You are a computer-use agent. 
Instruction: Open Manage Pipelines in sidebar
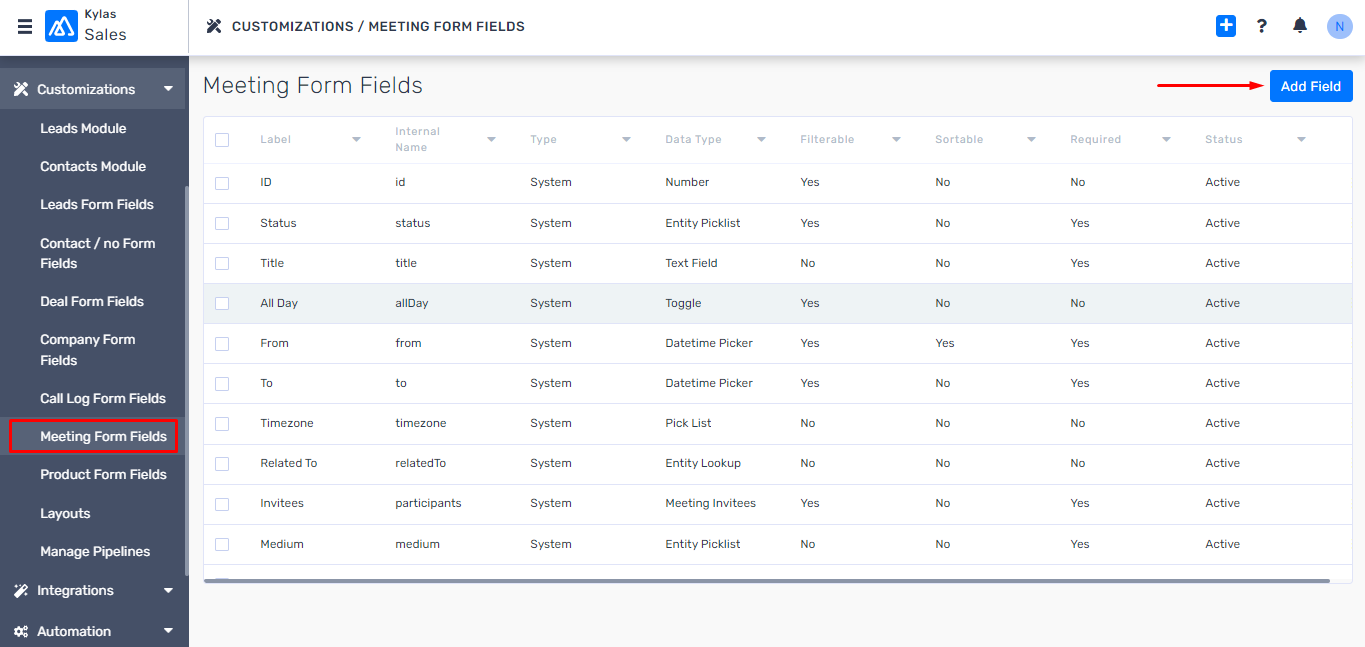tap(95, 551)
